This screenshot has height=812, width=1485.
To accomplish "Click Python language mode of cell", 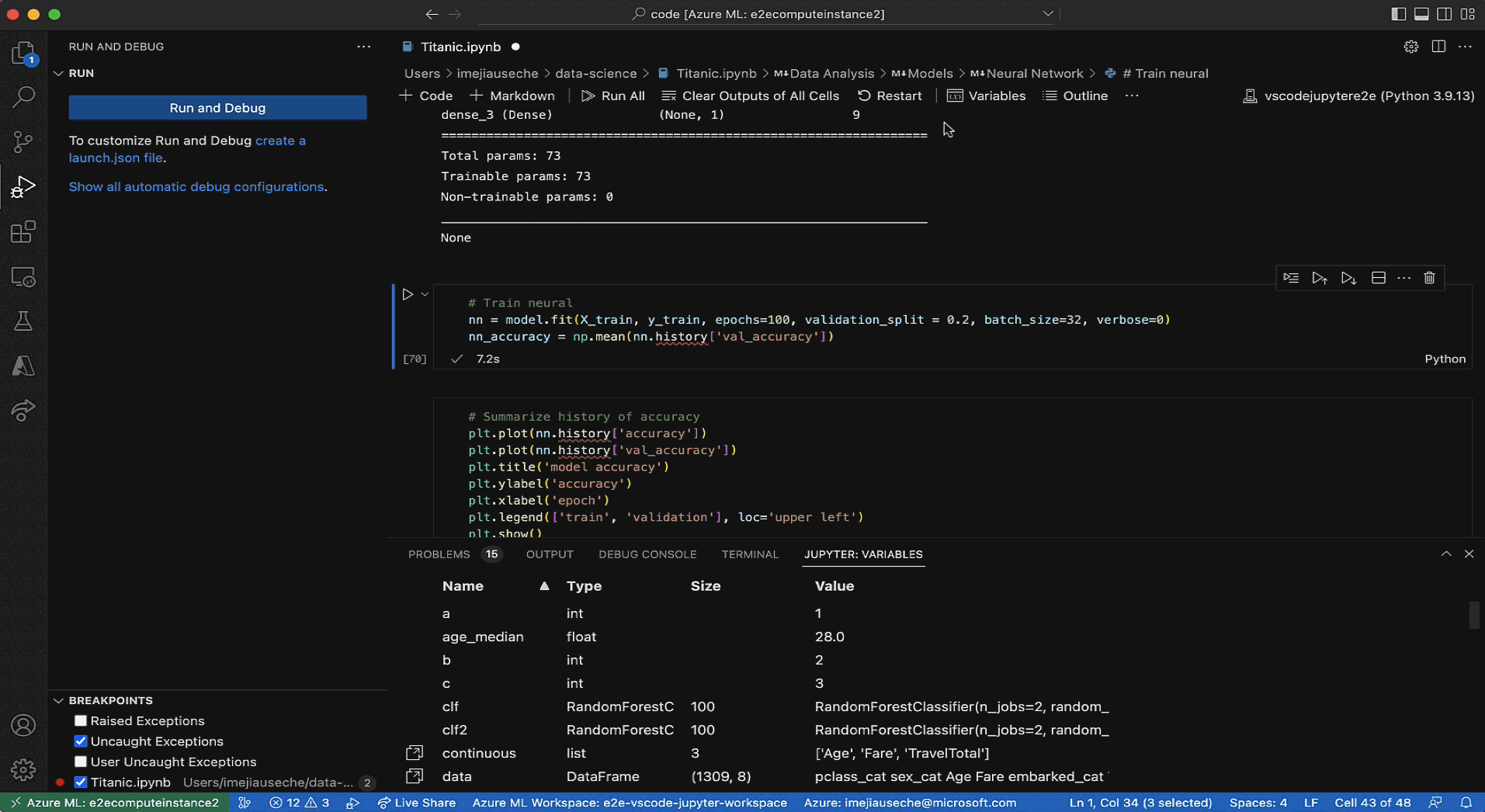I will [x=1445, y=359].
